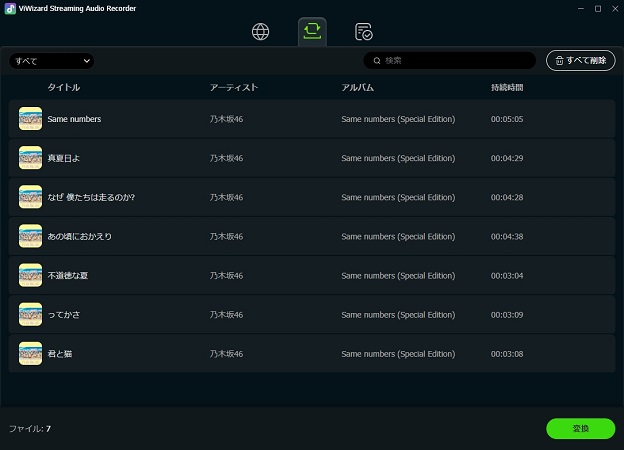This screenshot has width=624, height=450.
Task: Click the タイトル column header
Action: click(x=64, y=88)
